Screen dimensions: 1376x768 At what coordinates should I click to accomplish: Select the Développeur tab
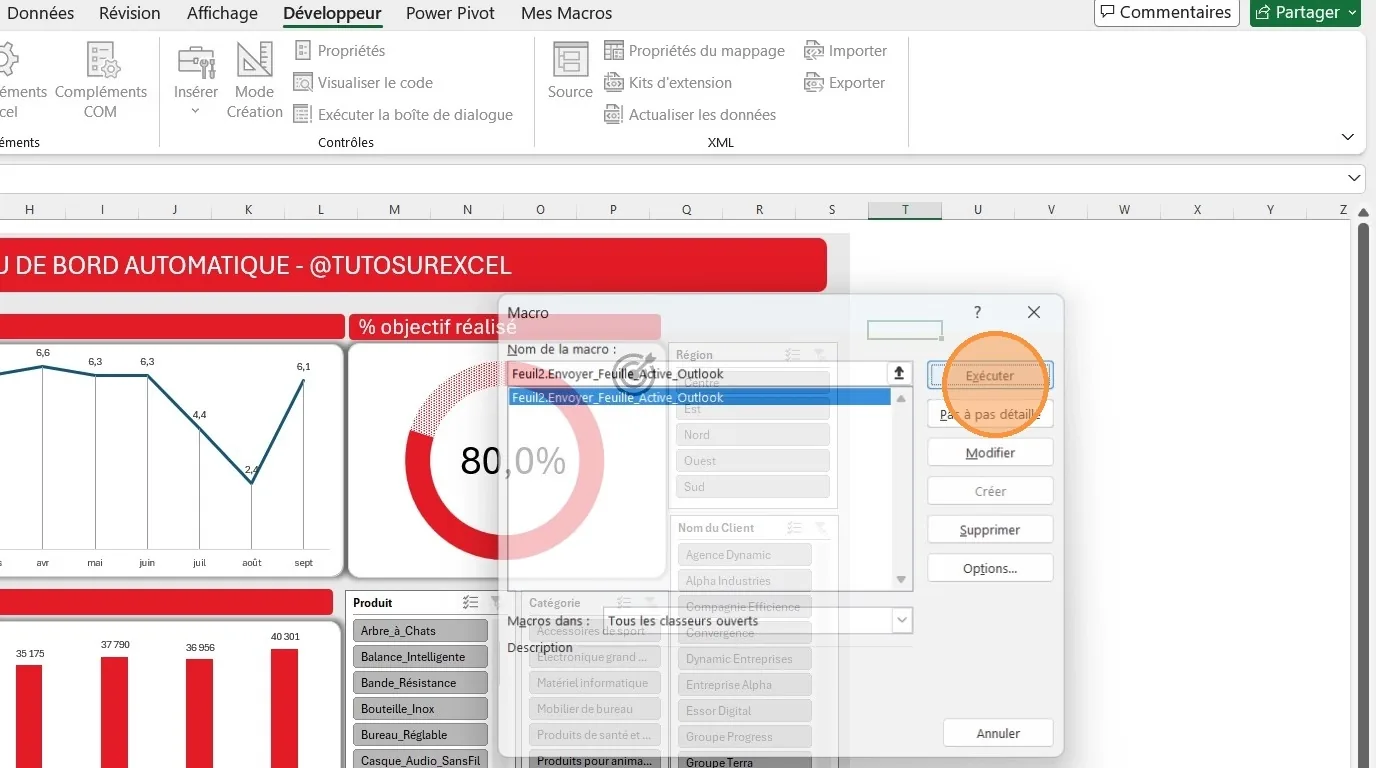pyautogui.click(x=332, y=13)
